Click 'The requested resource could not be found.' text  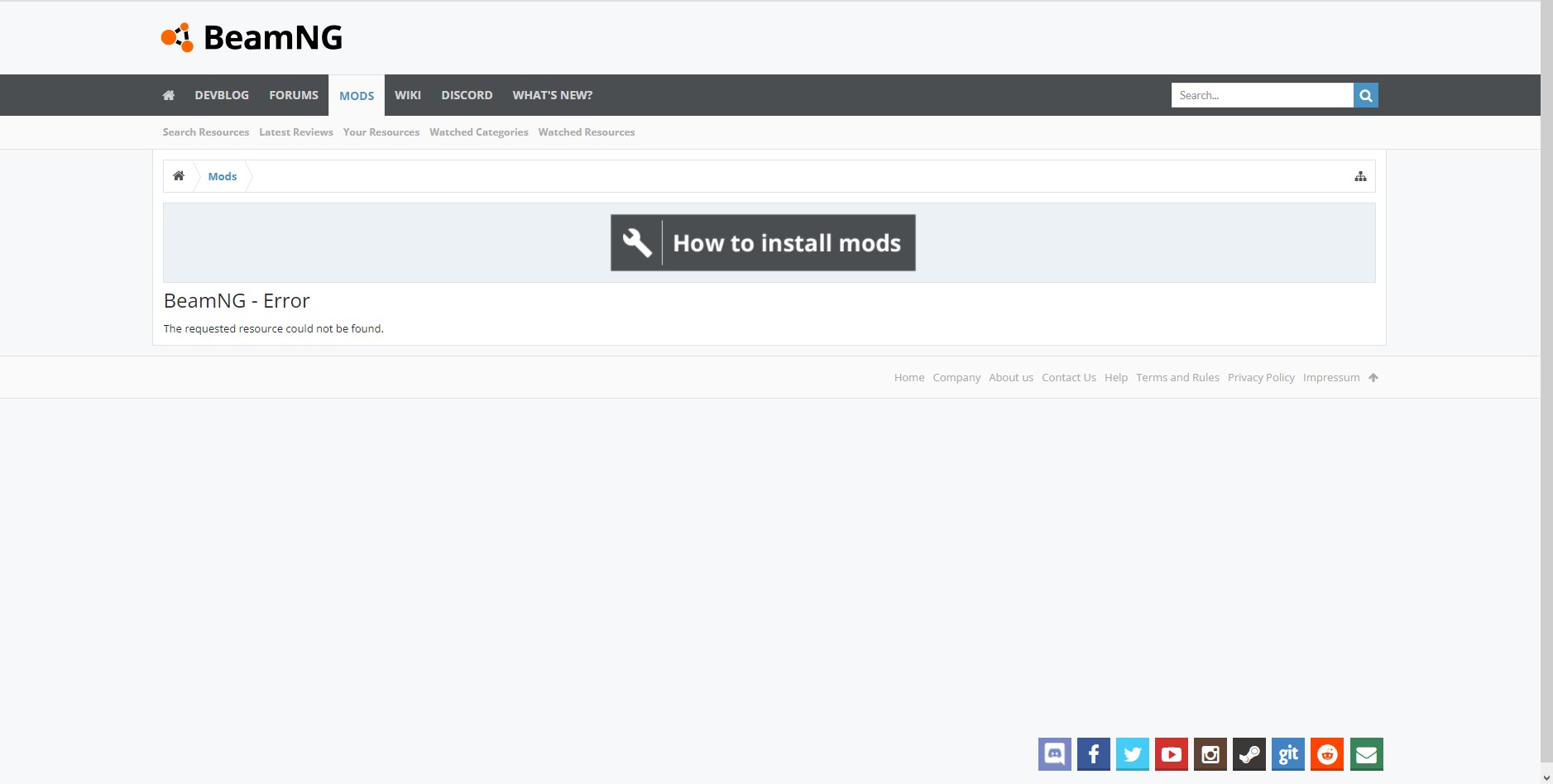(x=274, y=328)
